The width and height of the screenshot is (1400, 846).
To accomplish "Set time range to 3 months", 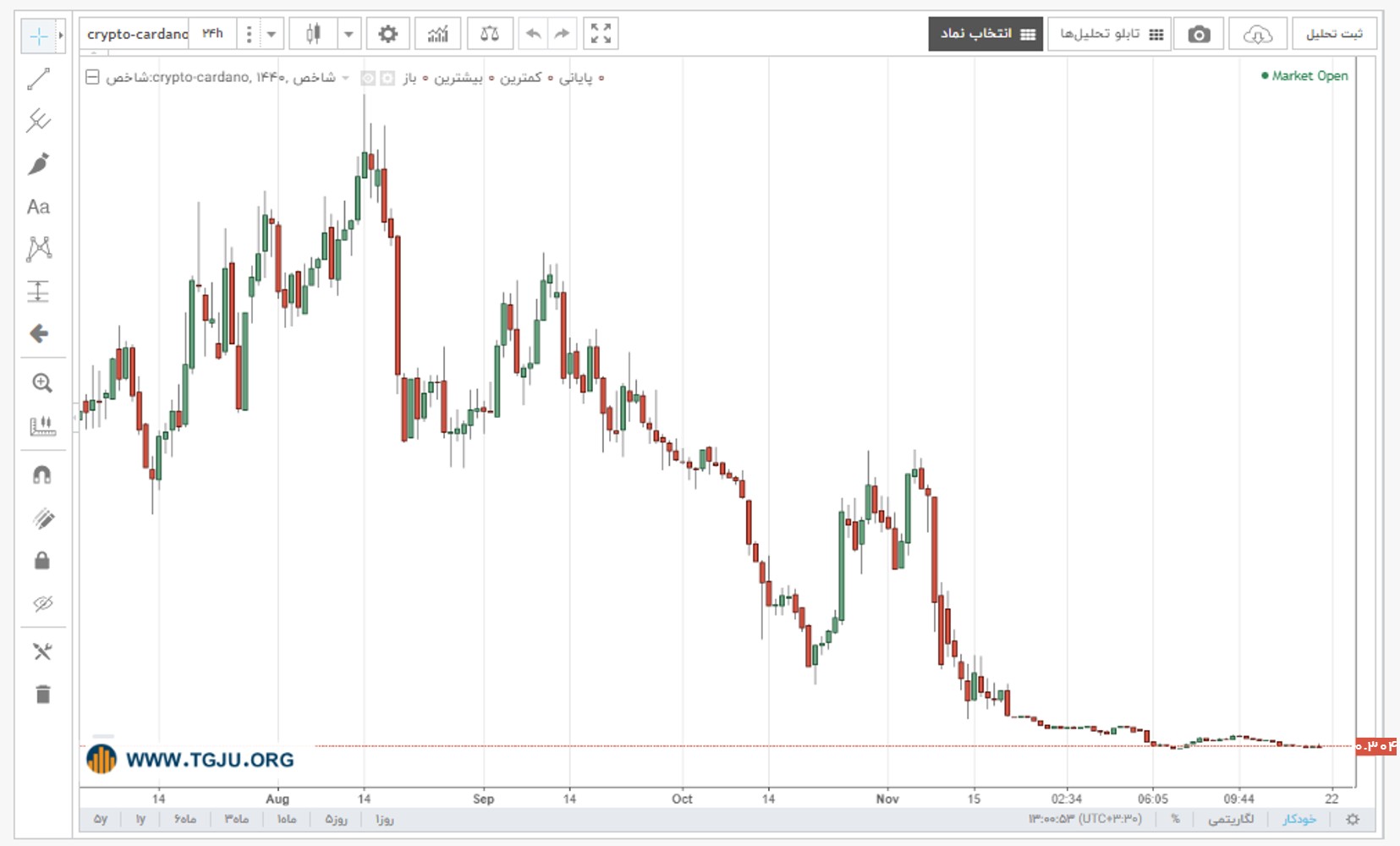I will (237, 819).
